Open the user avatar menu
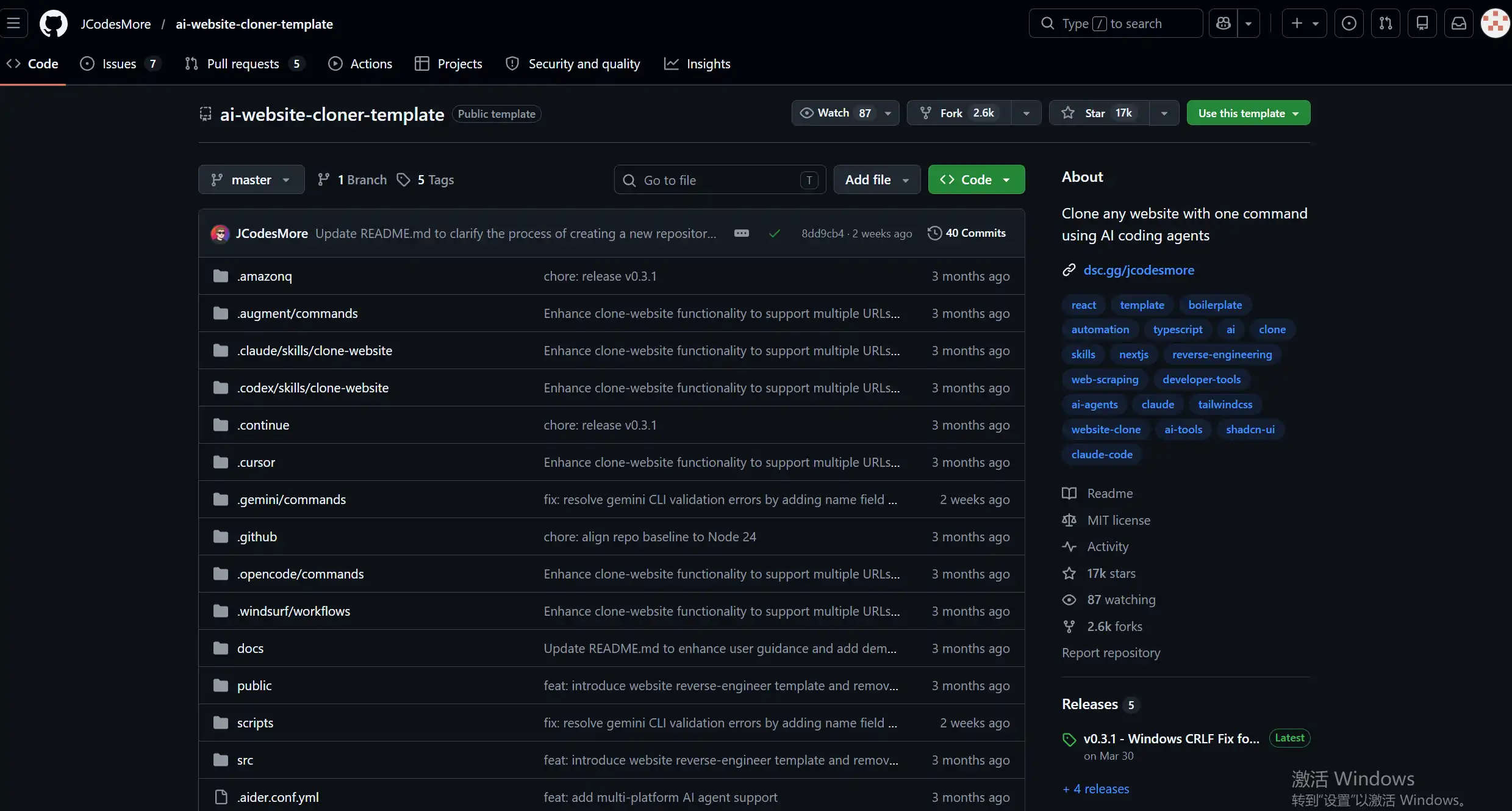The image size is (1512, 811). 1496,23
